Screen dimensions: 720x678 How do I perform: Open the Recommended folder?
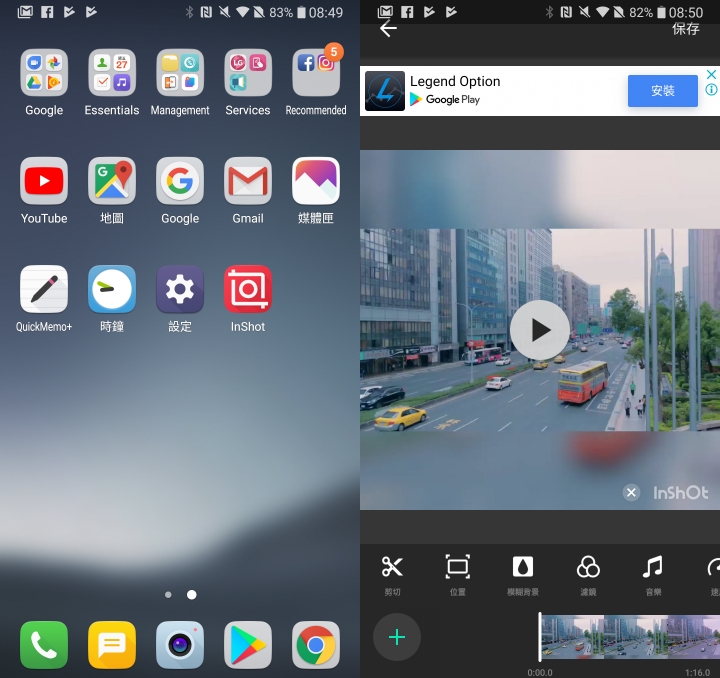coord(316,73)
